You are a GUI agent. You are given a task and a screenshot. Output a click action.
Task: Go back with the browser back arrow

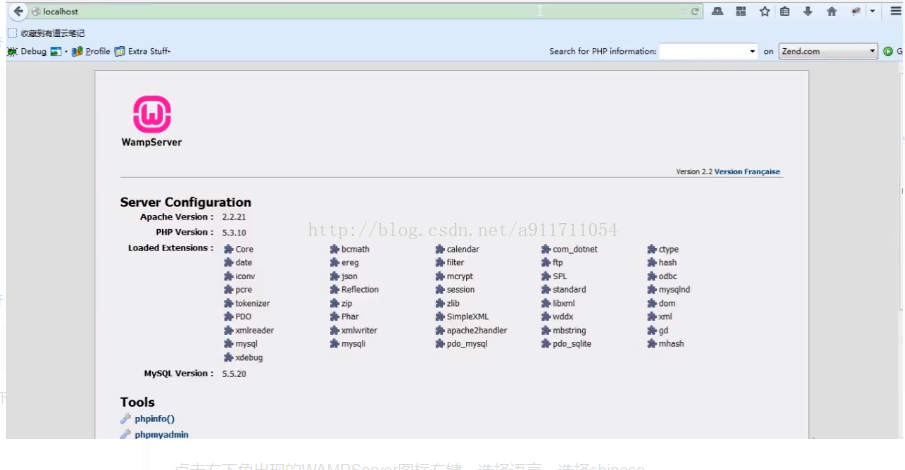(18, 11)
